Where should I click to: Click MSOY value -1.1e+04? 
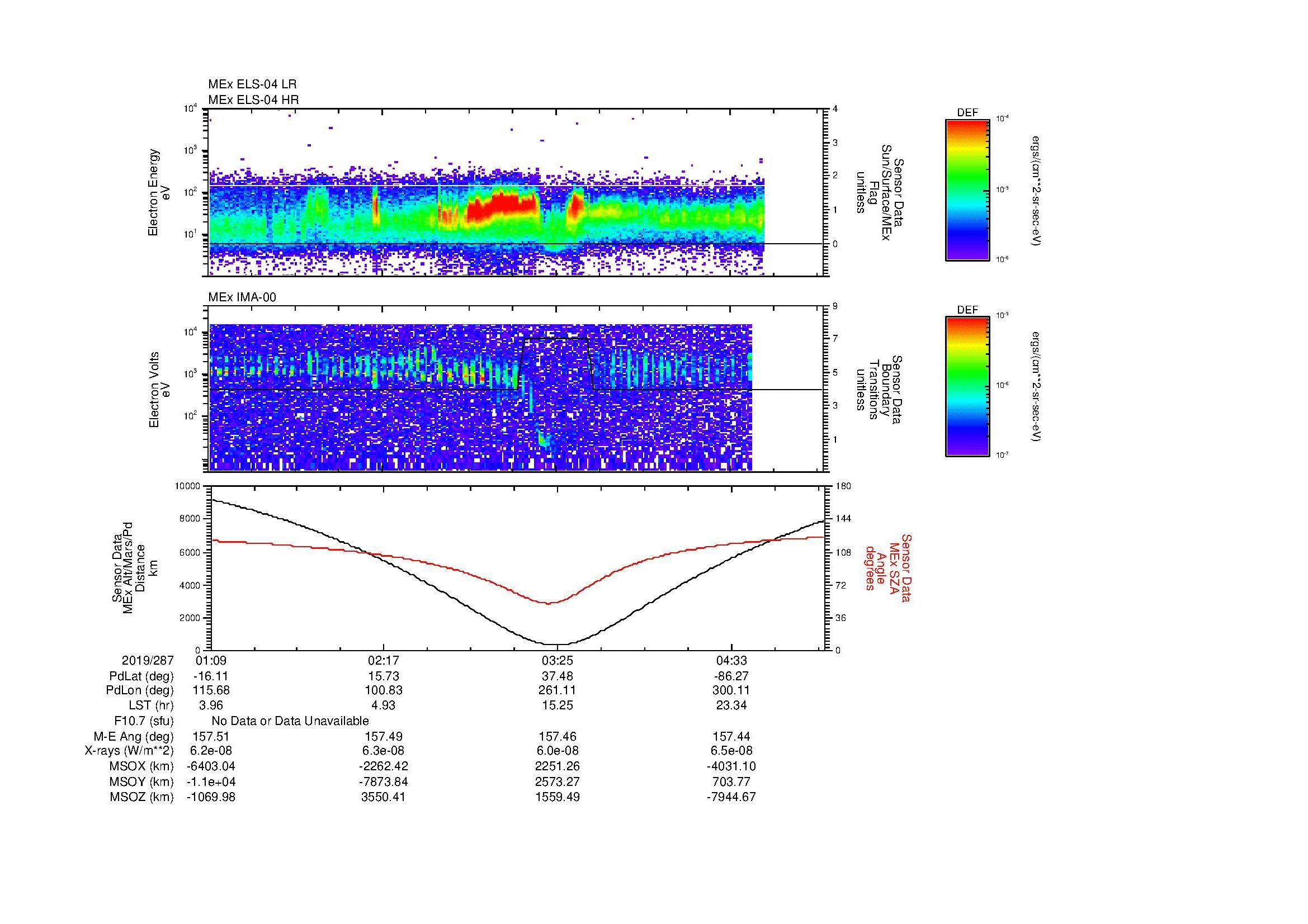(211, 781)
